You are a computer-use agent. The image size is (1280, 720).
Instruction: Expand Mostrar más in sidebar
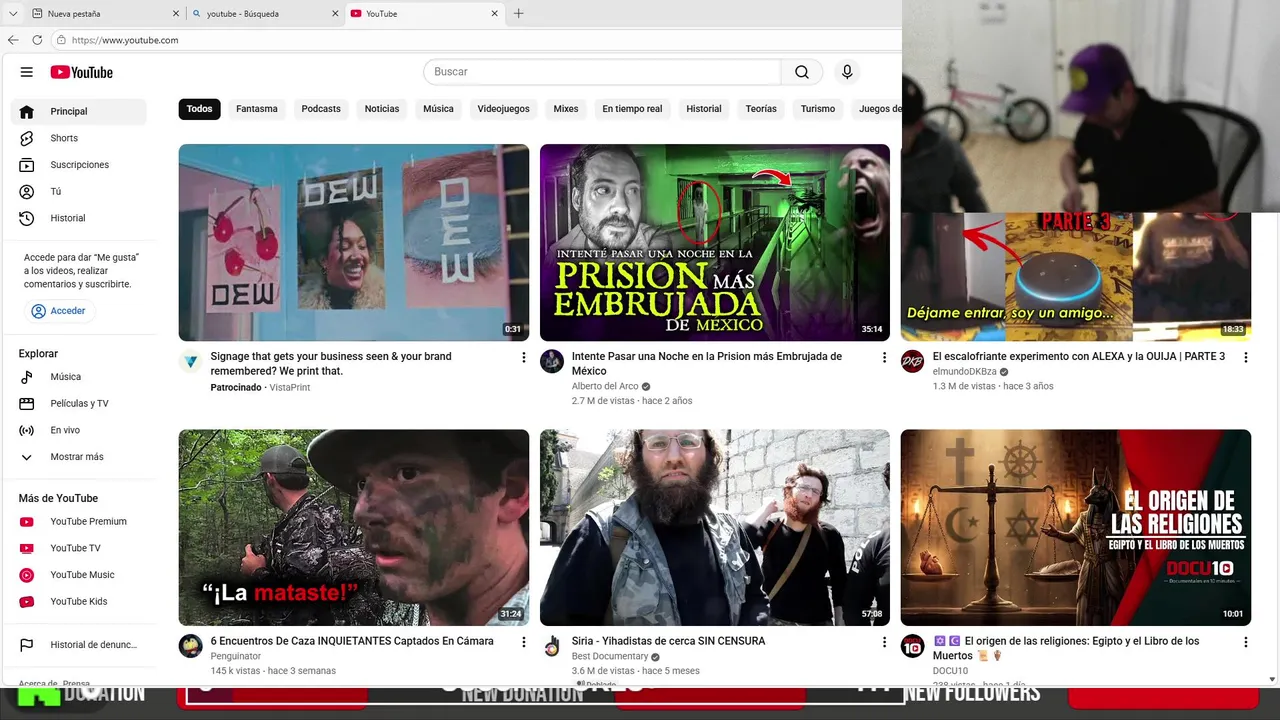pyautogui.click(x=80, y=457)
